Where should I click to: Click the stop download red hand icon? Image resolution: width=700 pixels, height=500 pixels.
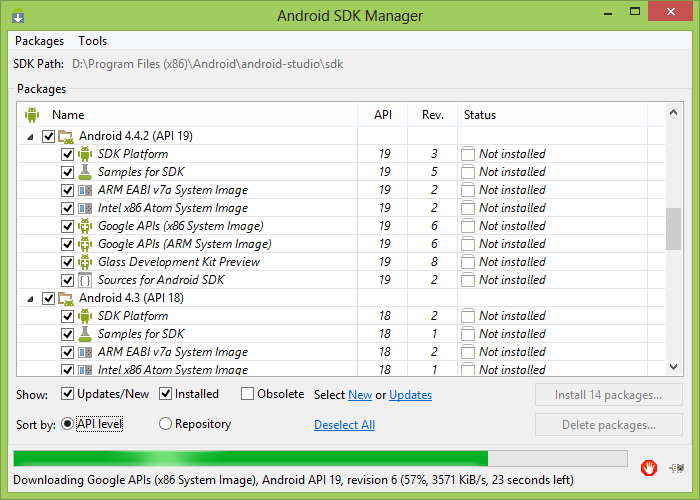pos(649,468)
